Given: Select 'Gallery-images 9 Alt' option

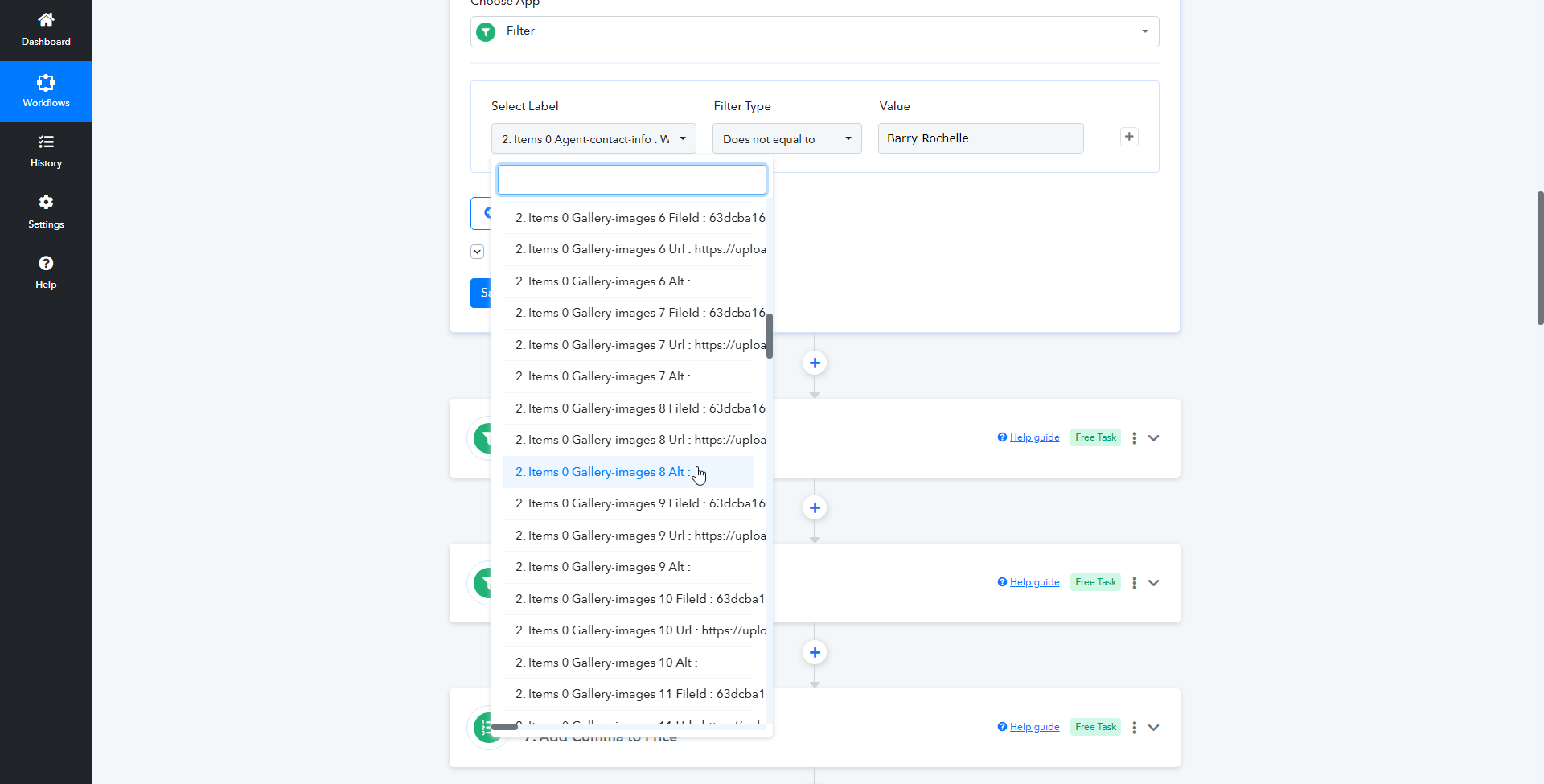Looking at the screenshot, I should (x=629, y=567).
